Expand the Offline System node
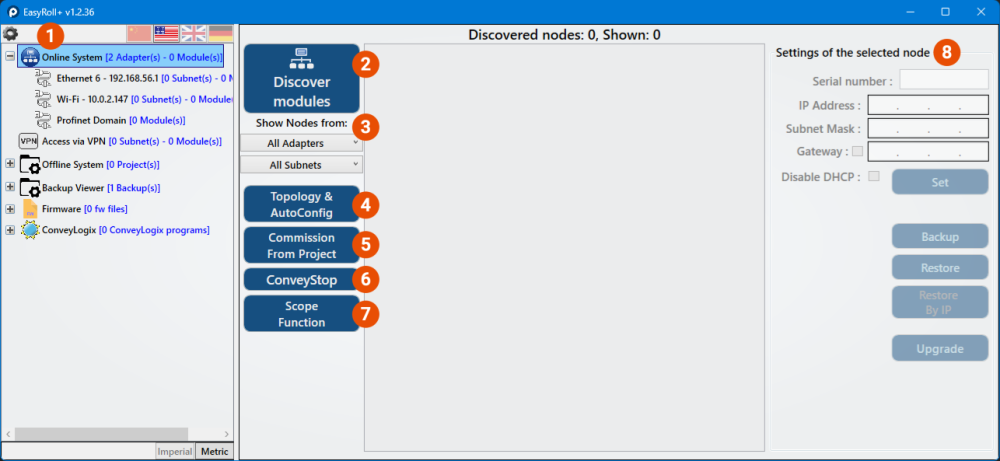 (10, 164)
